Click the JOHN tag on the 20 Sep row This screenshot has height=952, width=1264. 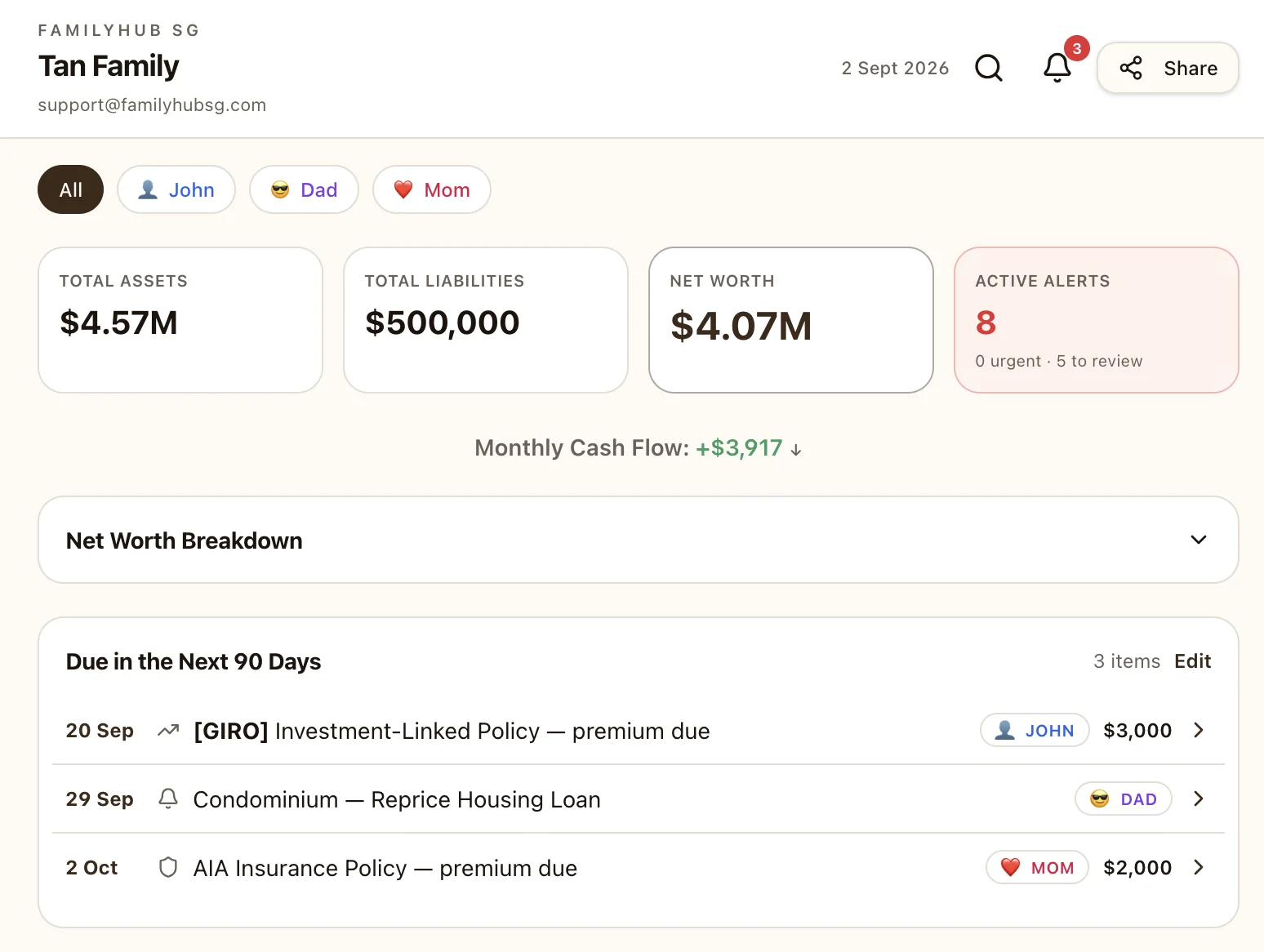[x=1035, y=730]
